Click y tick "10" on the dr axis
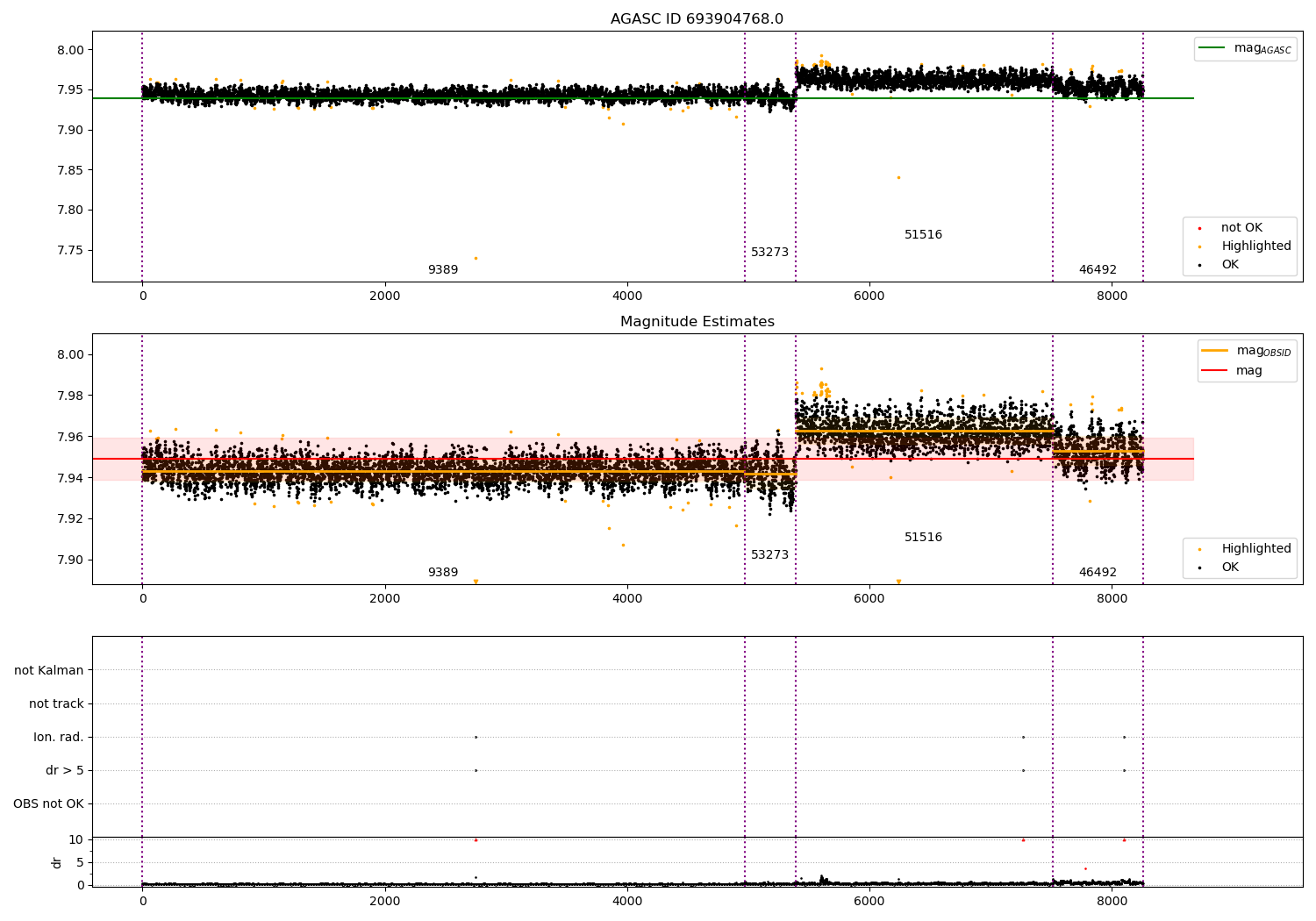This screenshot has width=1316, height=921. [x=76, y=840]
